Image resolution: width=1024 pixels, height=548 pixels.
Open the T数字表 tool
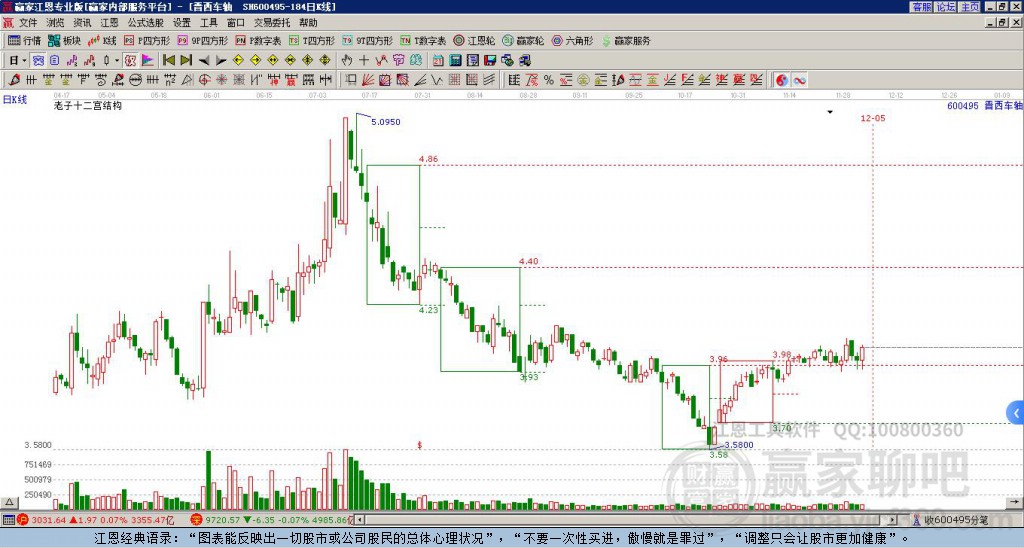(423, 40)
